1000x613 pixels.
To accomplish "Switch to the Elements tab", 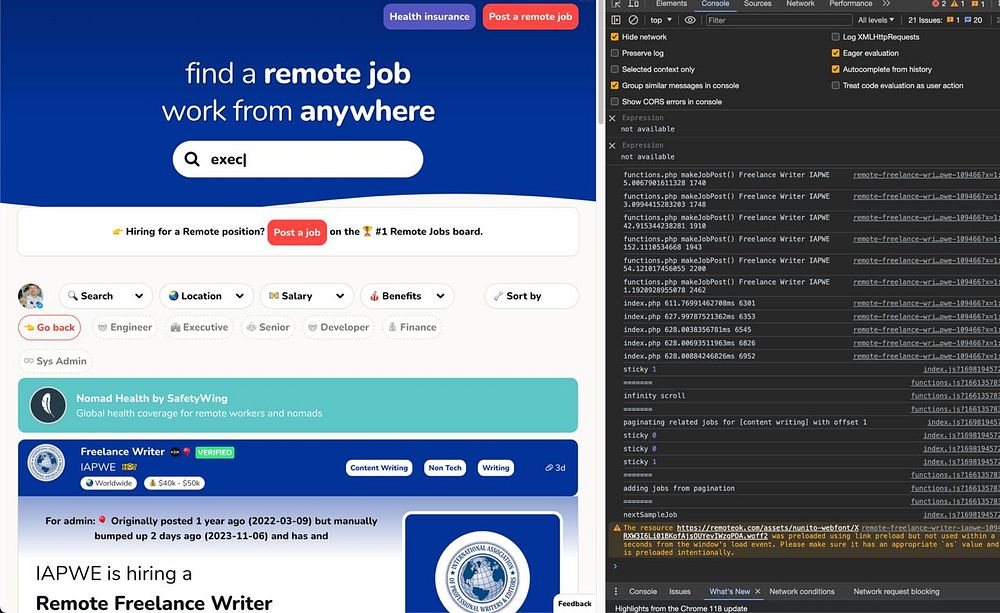I will tap(672, 4).
